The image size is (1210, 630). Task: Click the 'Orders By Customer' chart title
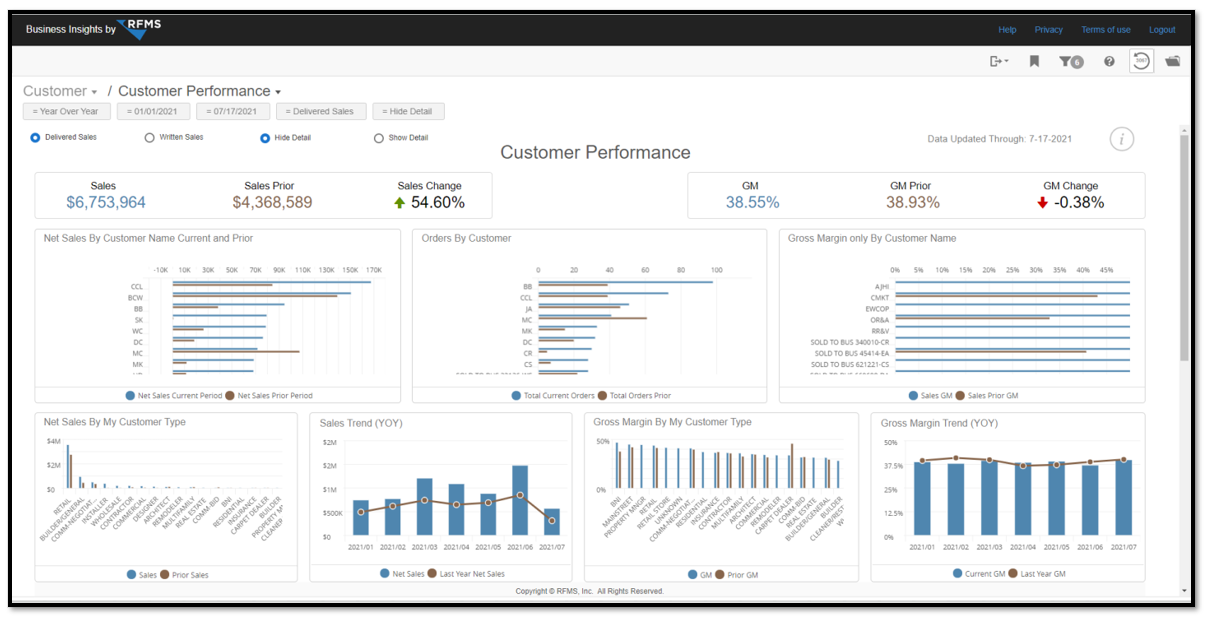pyautogui.click(x=466, y=239)
